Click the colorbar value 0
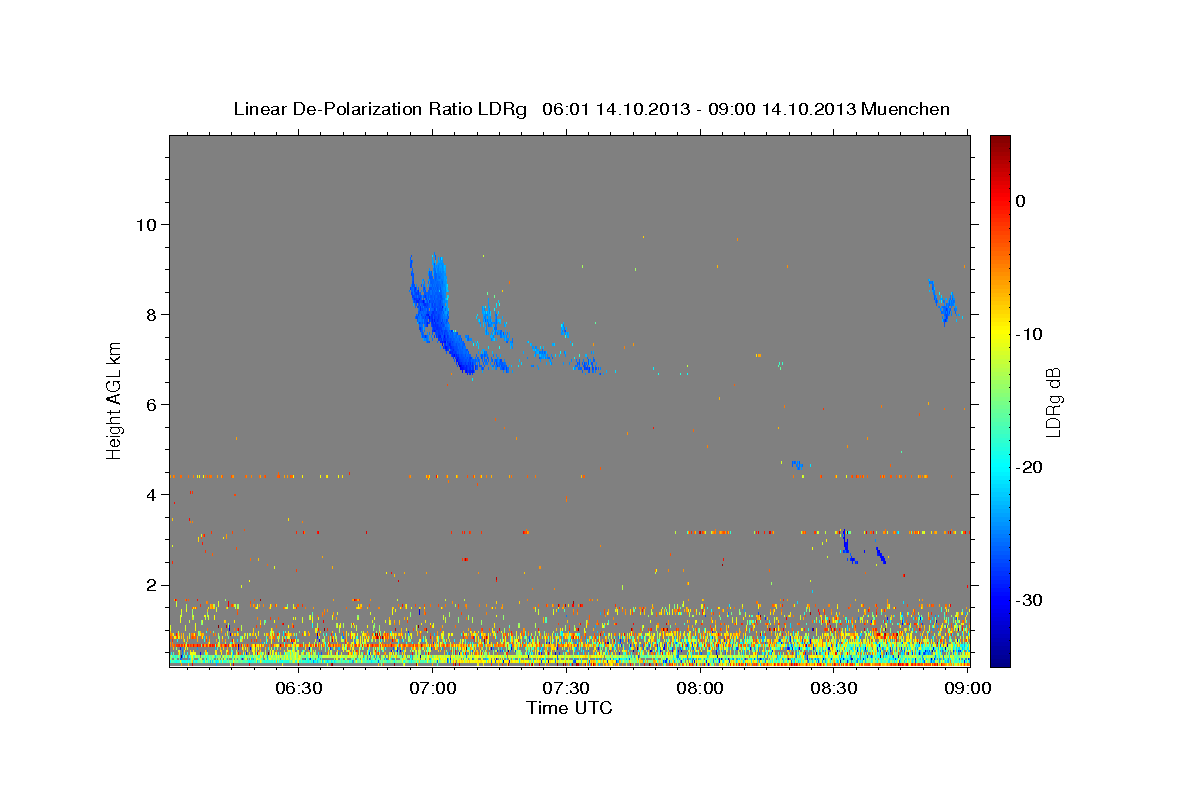 (1021, 201)
